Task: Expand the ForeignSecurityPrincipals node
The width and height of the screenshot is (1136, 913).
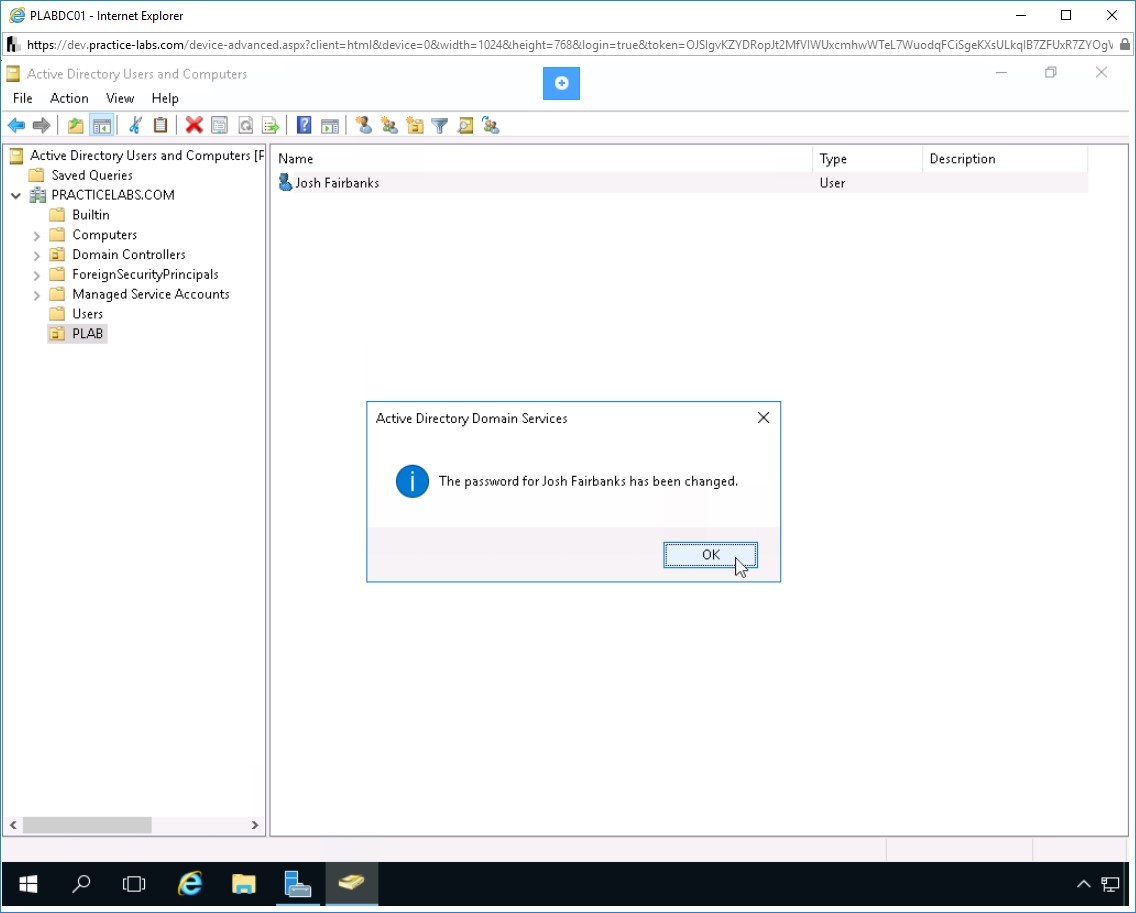Action: point(36,275)
